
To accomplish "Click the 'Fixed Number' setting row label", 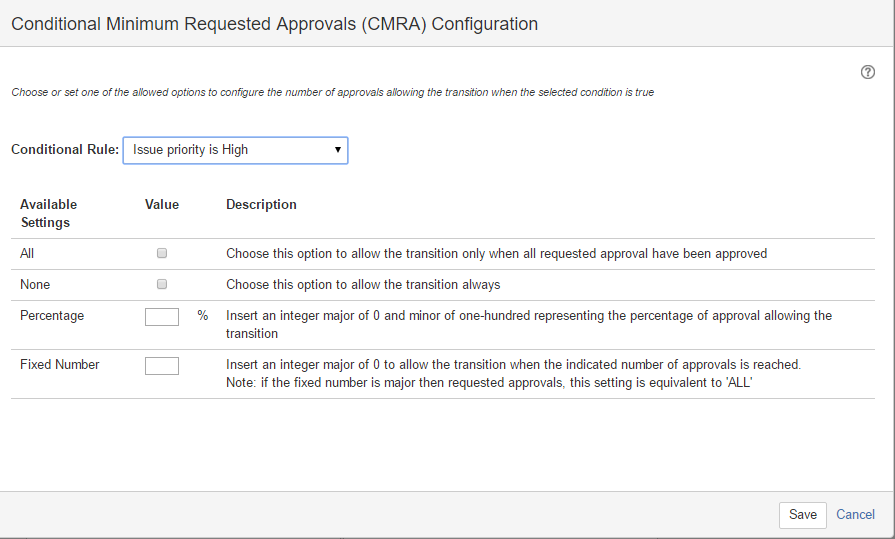I will 60,365.
